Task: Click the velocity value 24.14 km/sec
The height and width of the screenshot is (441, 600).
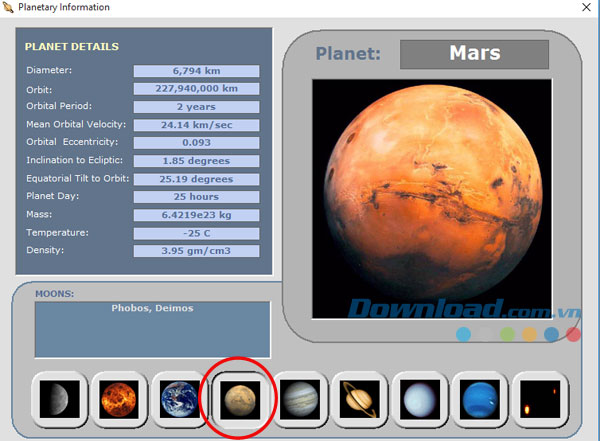Action: coord(196,125)
